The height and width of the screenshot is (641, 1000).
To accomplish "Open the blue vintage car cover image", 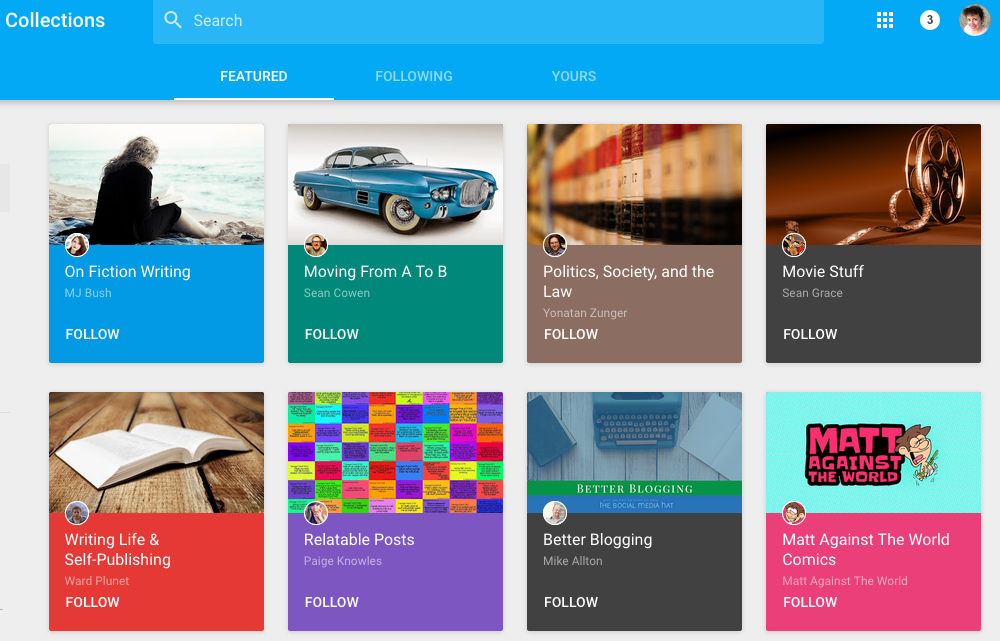I will (x=395, y=183).
